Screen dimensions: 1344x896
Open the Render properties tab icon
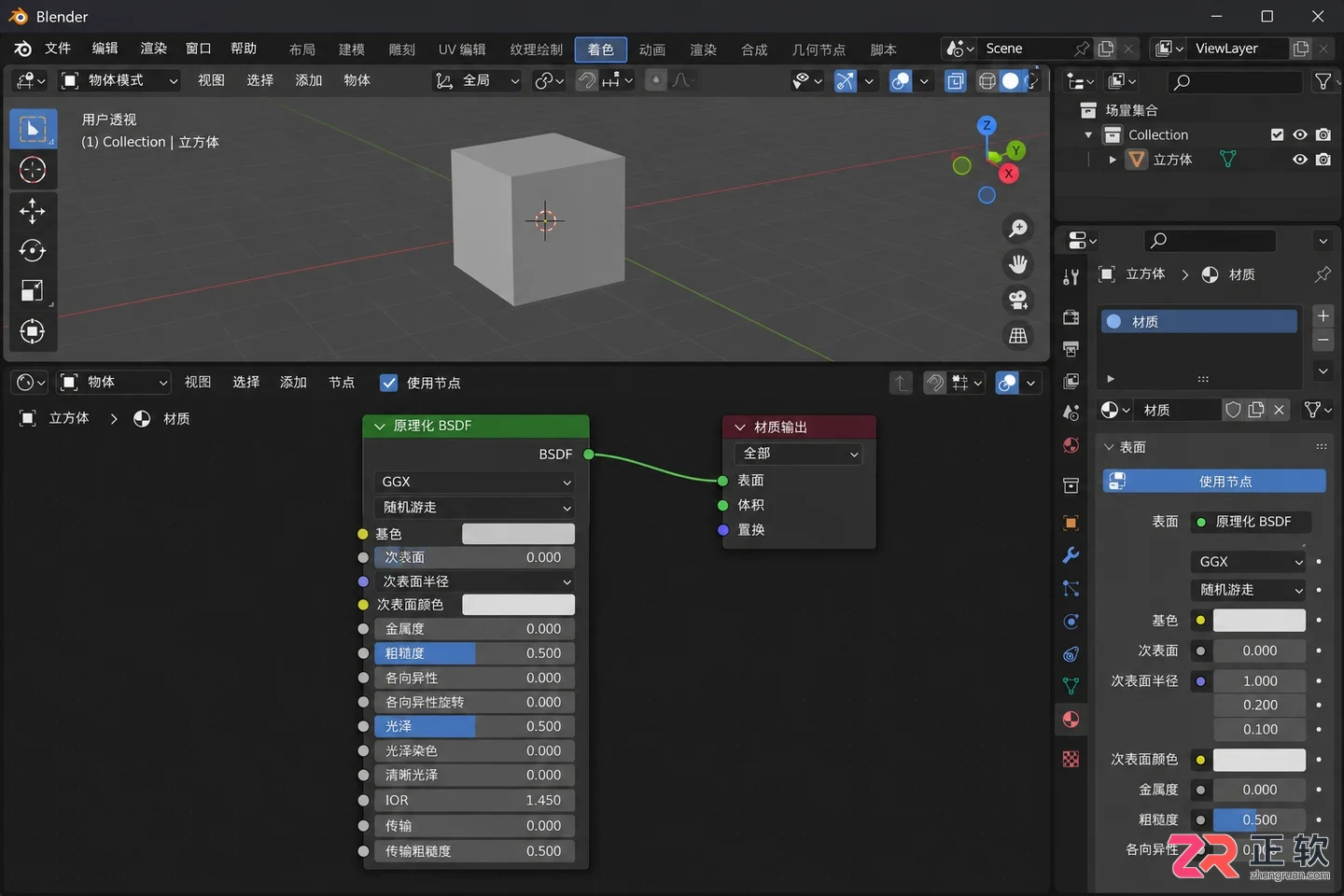1071,316
